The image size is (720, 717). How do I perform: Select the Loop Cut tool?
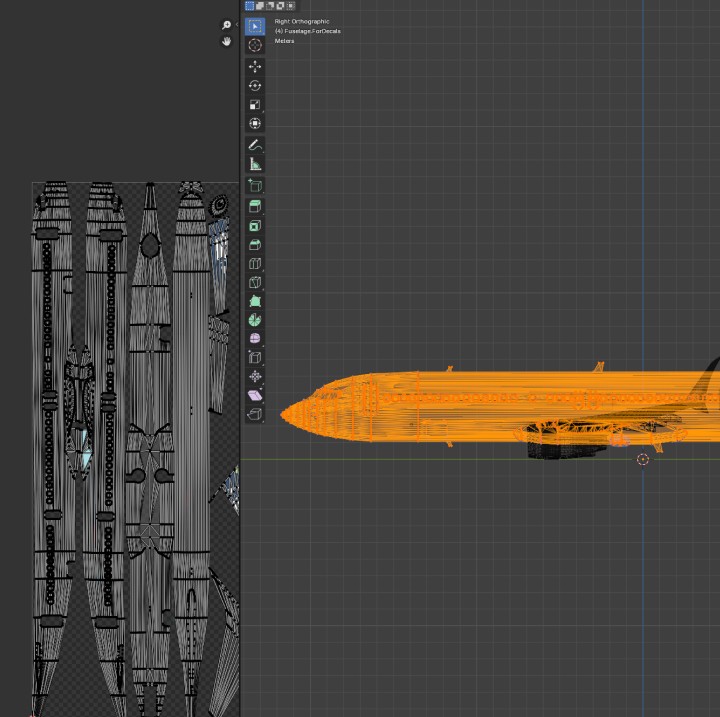point(255,264)
